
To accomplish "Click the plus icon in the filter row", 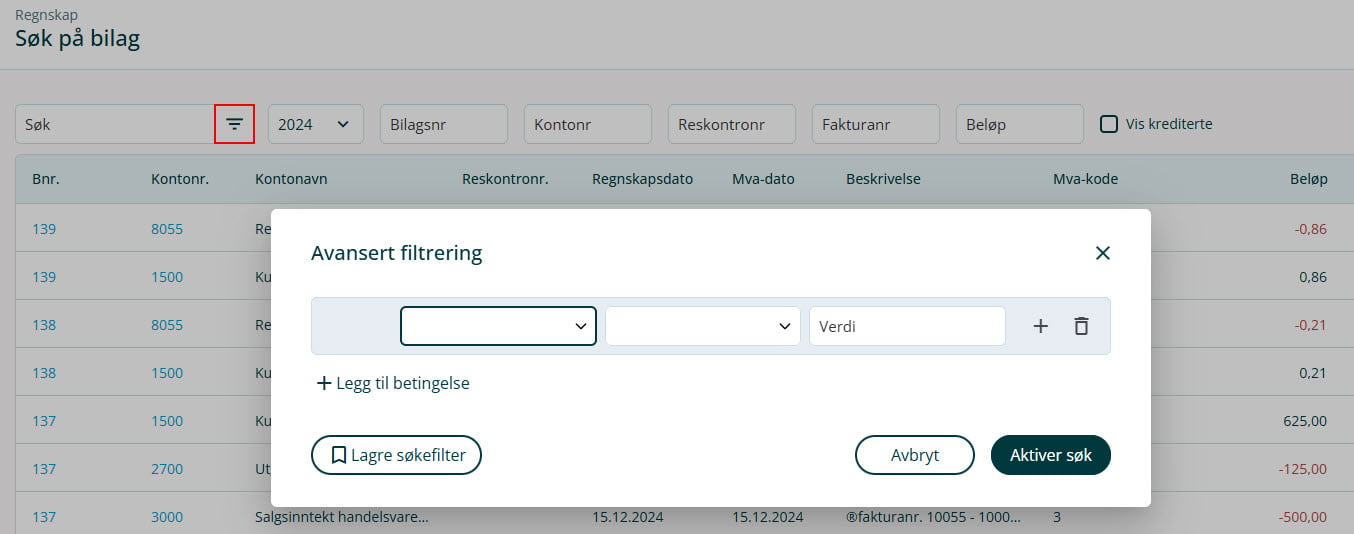I will point(1040,326).
